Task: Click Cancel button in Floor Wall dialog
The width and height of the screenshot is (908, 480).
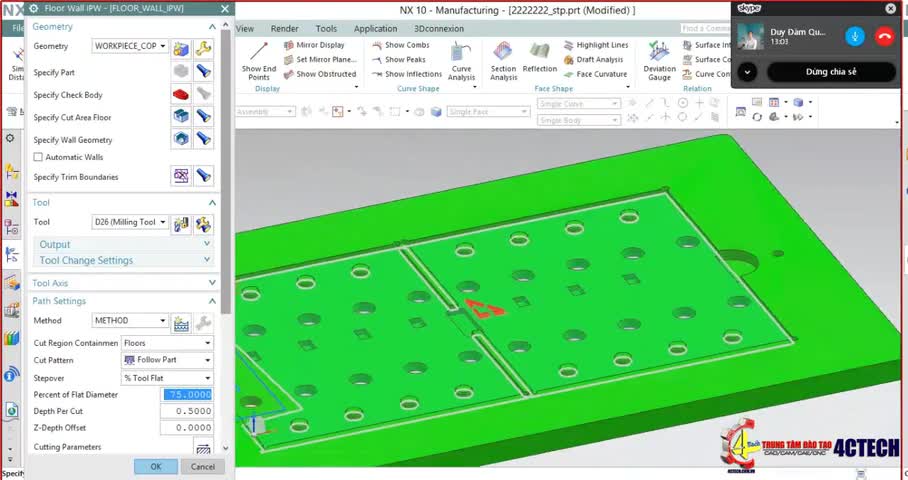Action: [203, 467]
